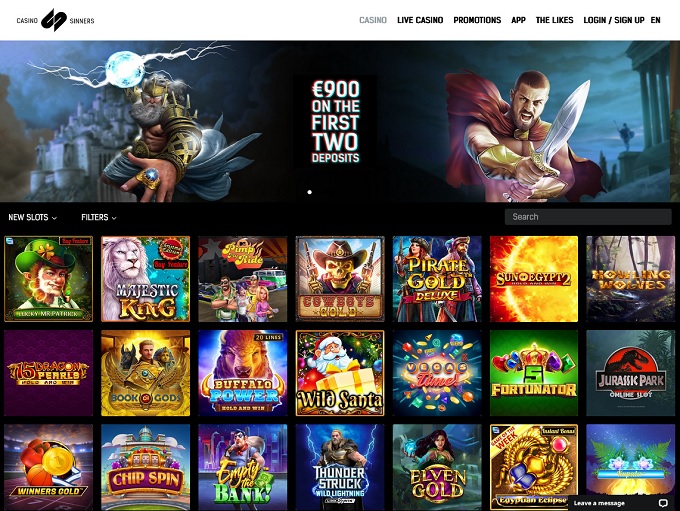The height and width of the screenshot is (511, 680).
Task: Focus the game Search field
Action: coord(588,216)
